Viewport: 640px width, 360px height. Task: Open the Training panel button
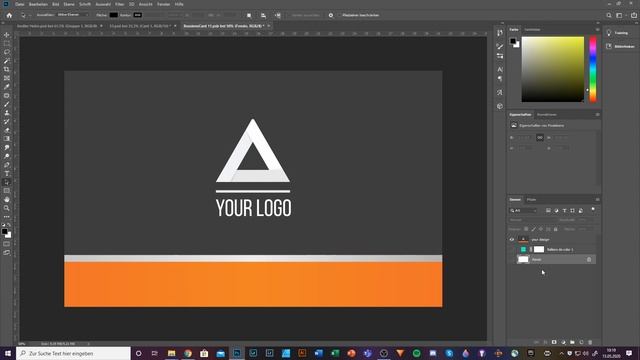pyautogui.click(x=618, y=33)
